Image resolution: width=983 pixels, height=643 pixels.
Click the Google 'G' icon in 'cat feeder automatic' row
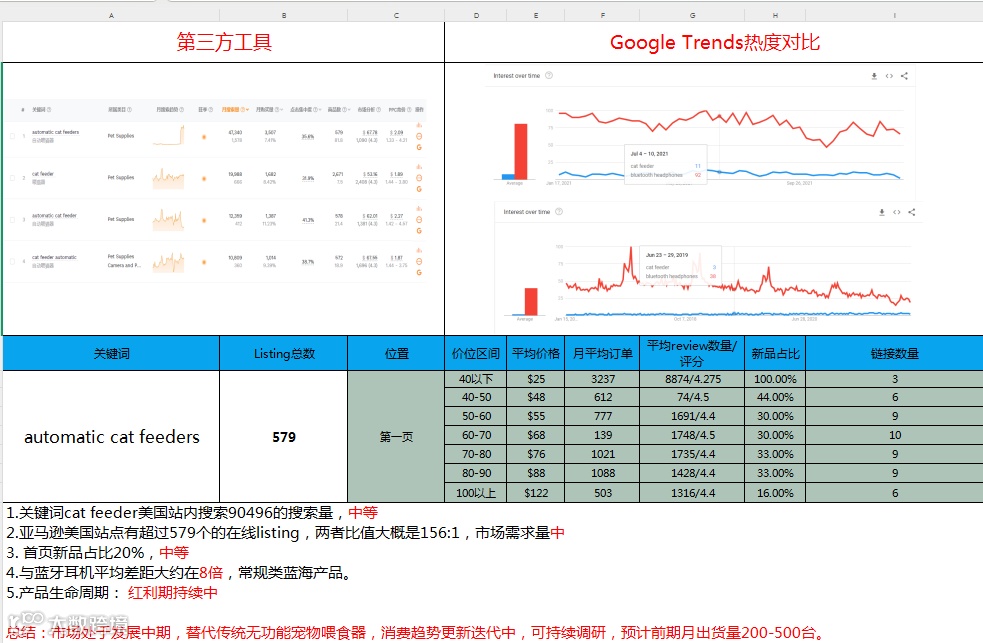(x=419, y=272)
